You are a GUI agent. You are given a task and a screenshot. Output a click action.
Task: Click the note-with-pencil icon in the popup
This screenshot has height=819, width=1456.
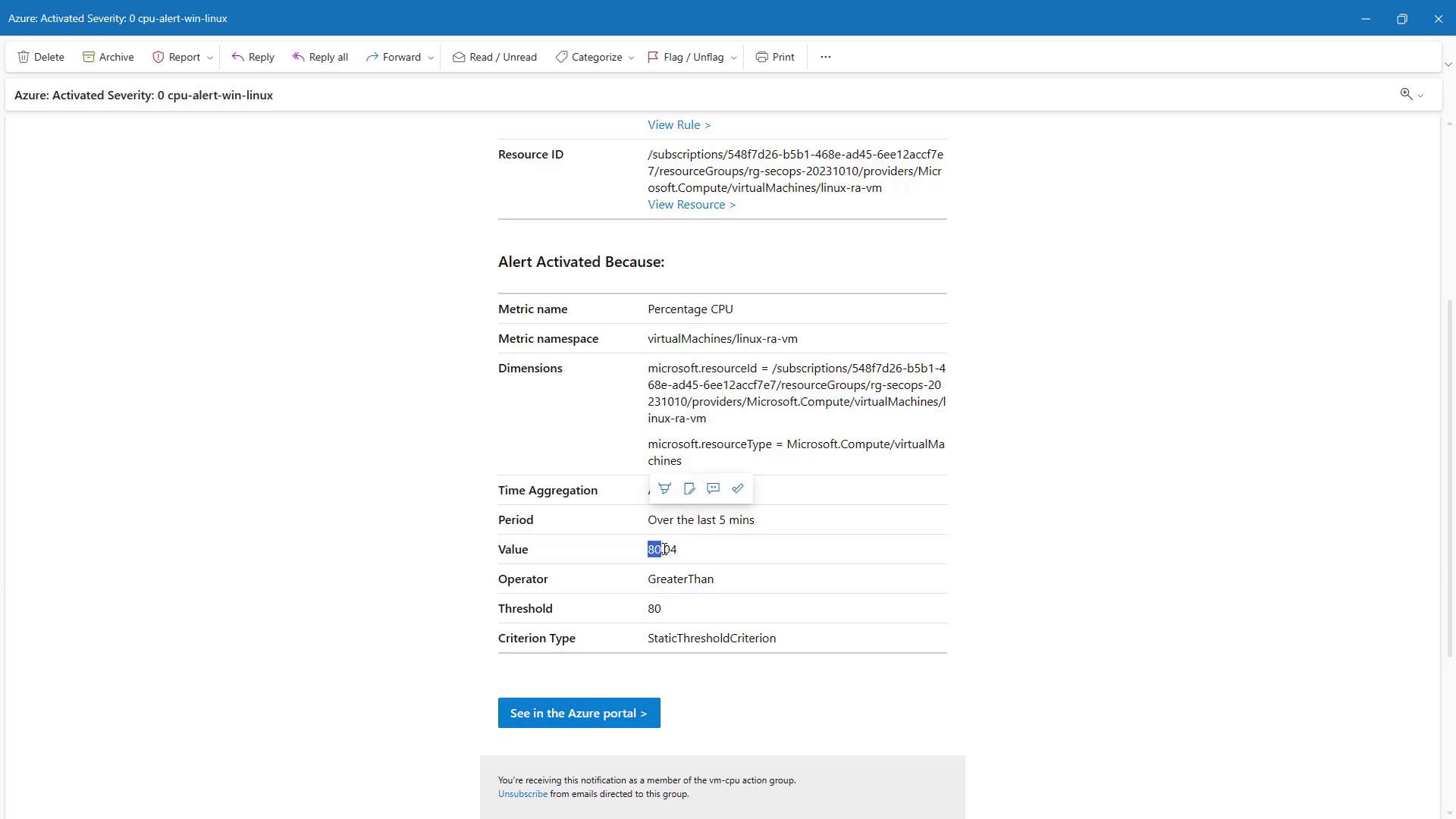click(x=689, y=489)
